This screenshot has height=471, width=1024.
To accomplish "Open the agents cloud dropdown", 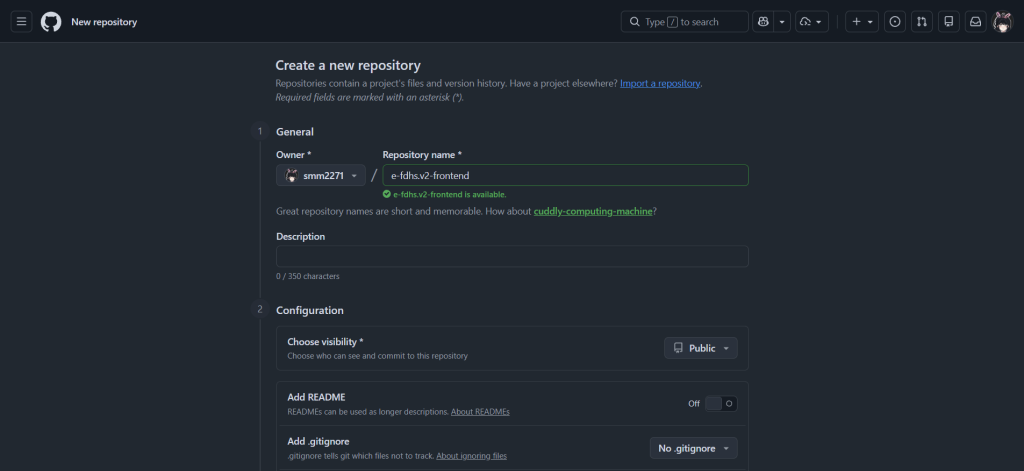I will 812,22.
